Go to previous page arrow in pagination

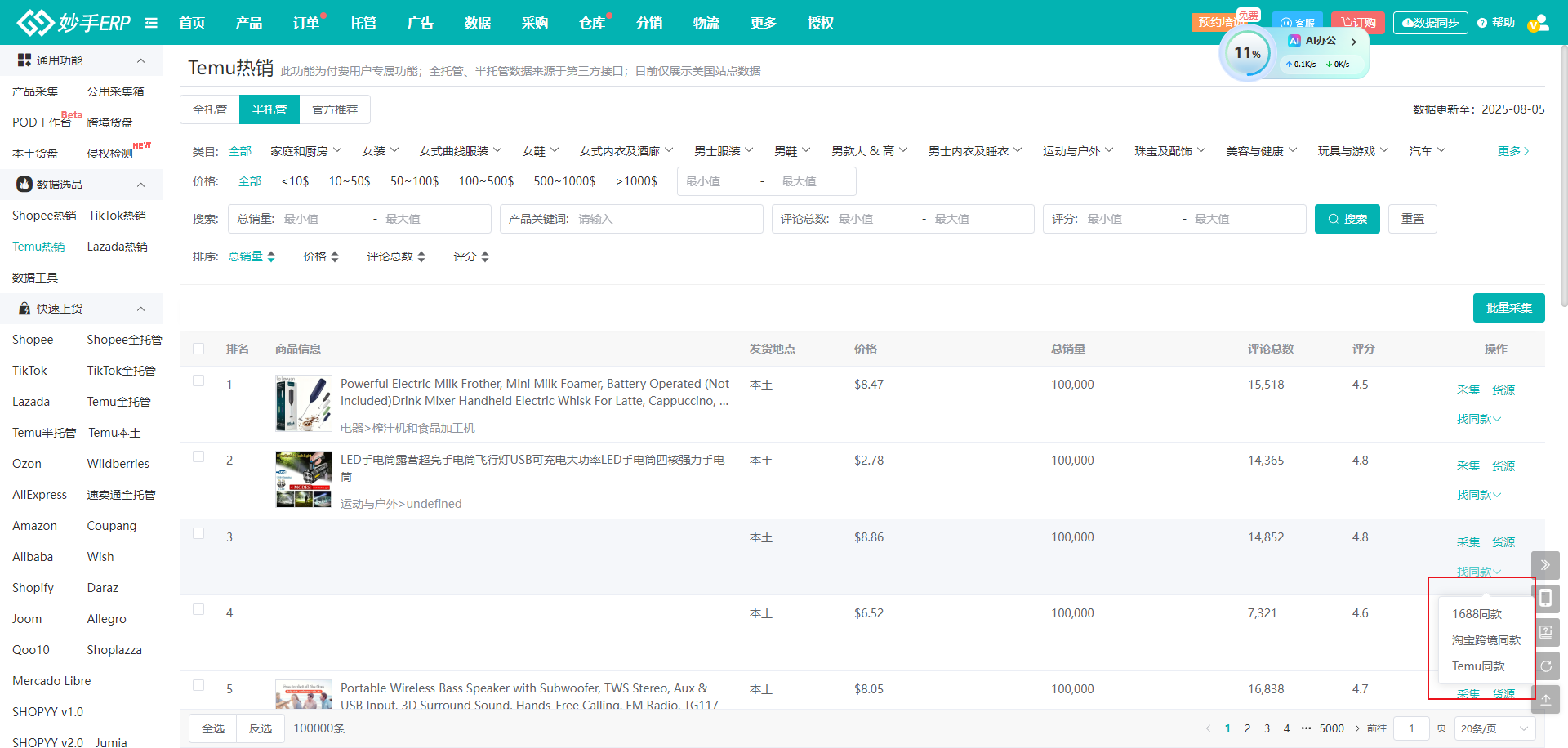tap(1209, 728)
